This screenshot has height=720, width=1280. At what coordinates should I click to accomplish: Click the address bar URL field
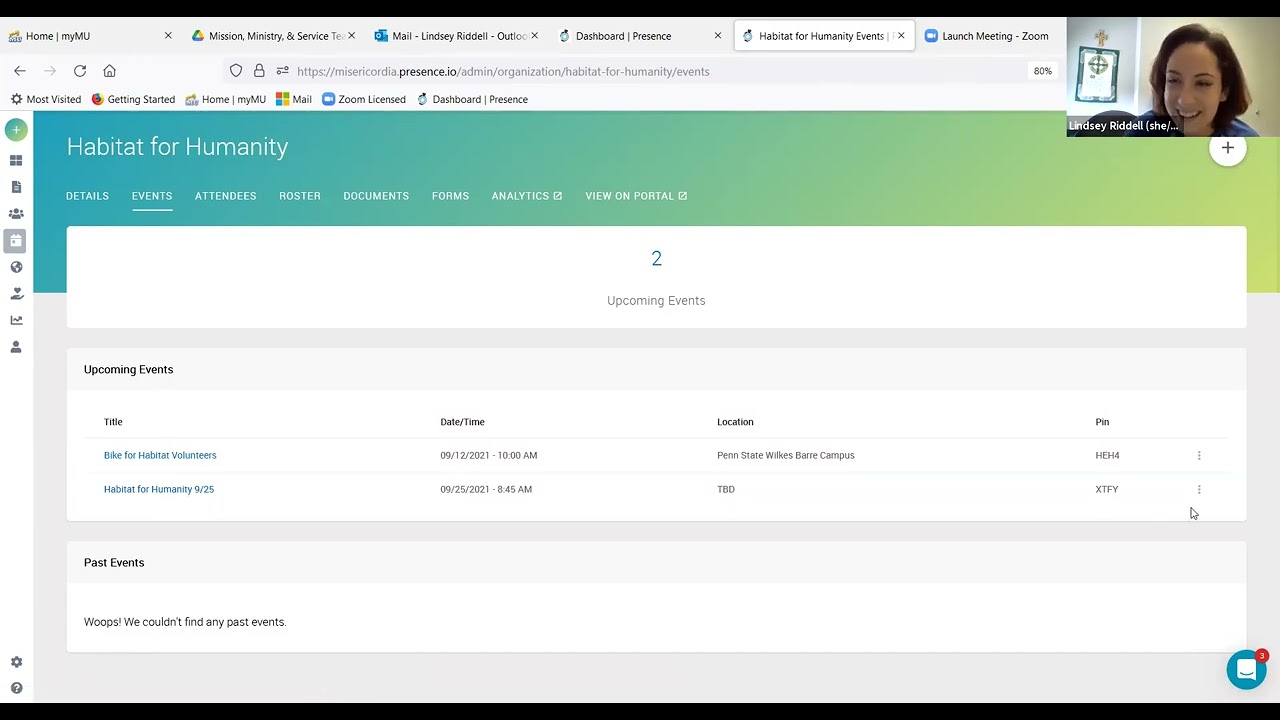640,71
